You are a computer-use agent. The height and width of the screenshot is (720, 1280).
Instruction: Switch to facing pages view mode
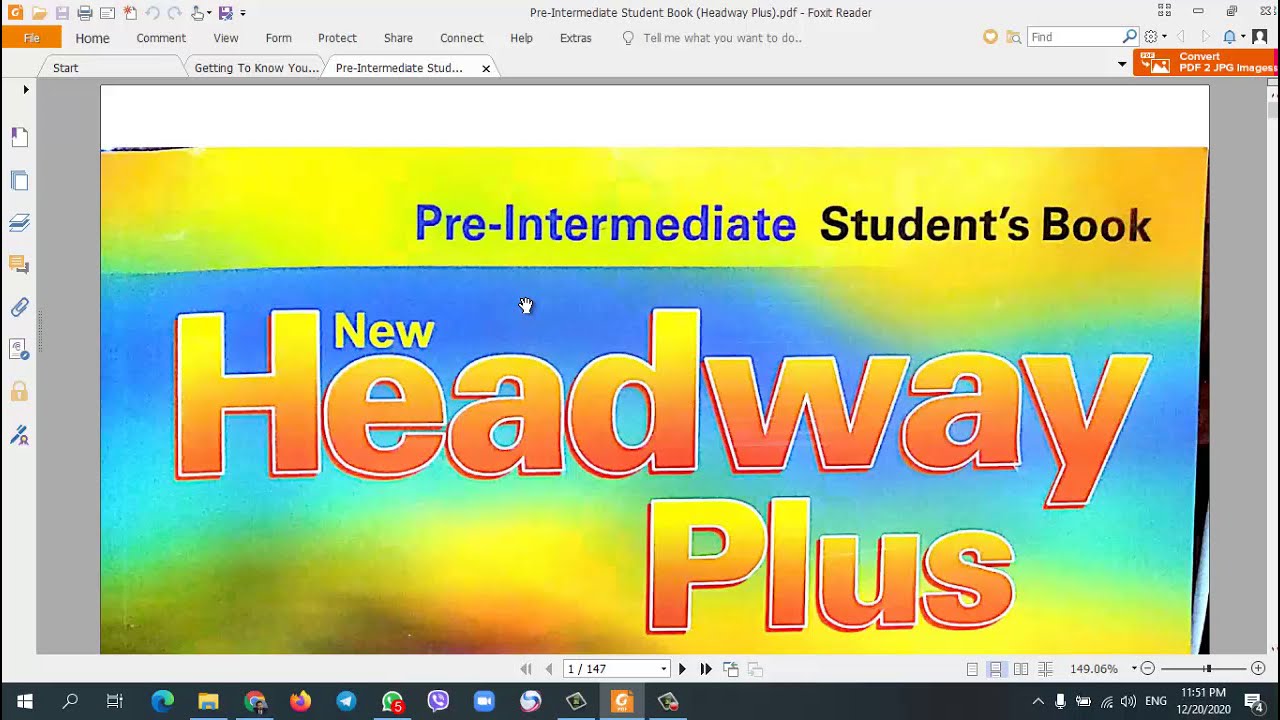(1021, 669)
